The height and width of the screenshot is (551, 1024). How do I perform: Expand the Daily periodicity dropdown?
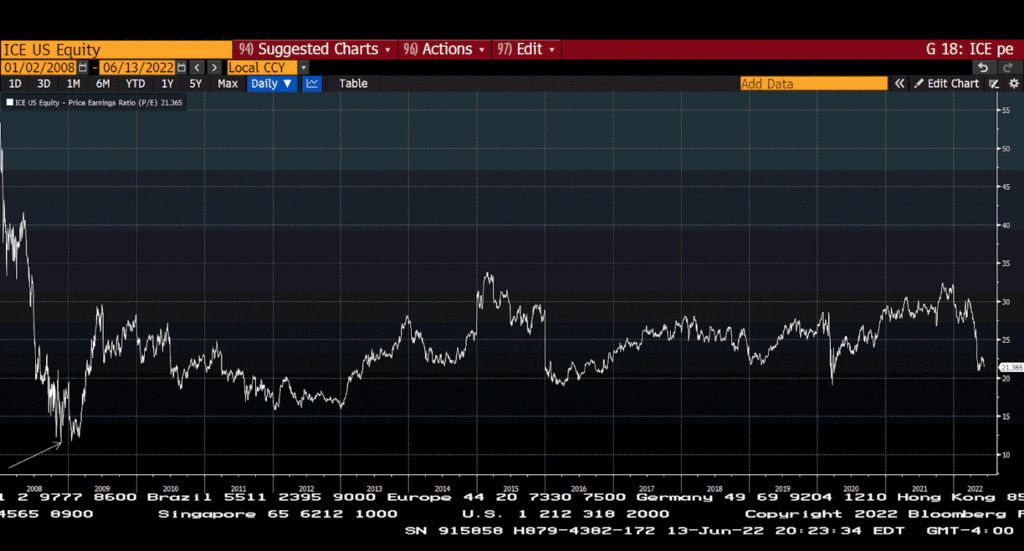(x=272, y=84)
